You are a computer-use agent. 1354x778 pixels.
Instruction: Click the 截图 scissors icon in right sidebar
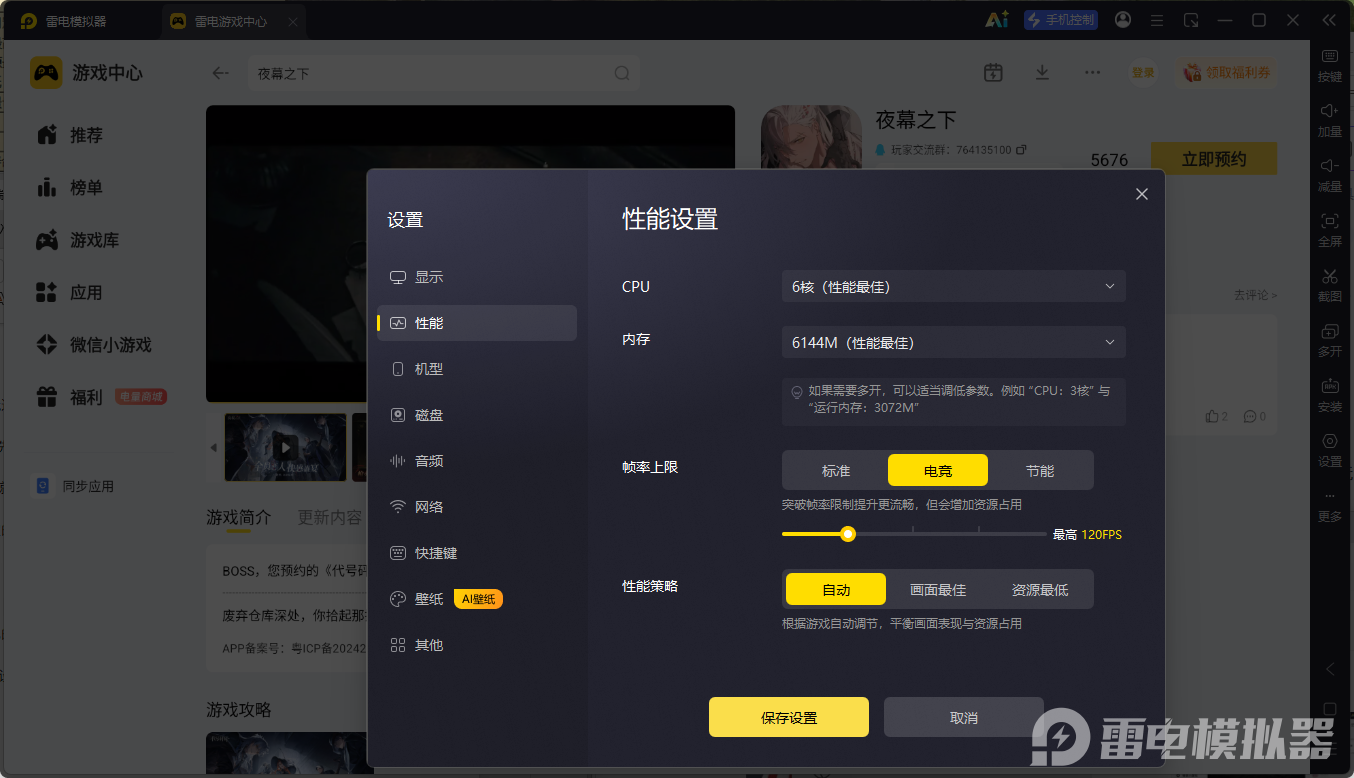(1330, 277)
